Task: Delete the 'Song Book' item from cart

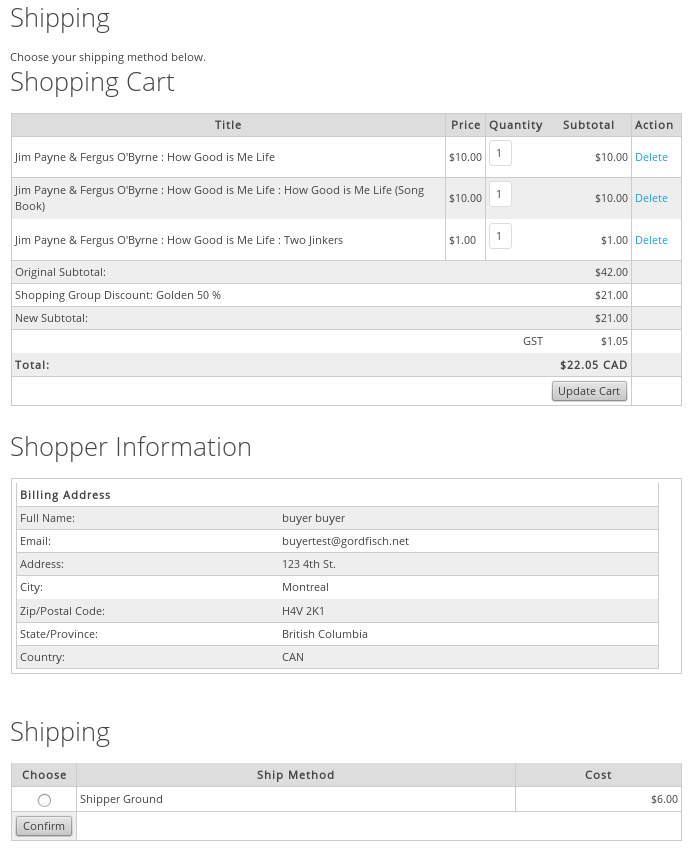Action: (651, 198)
